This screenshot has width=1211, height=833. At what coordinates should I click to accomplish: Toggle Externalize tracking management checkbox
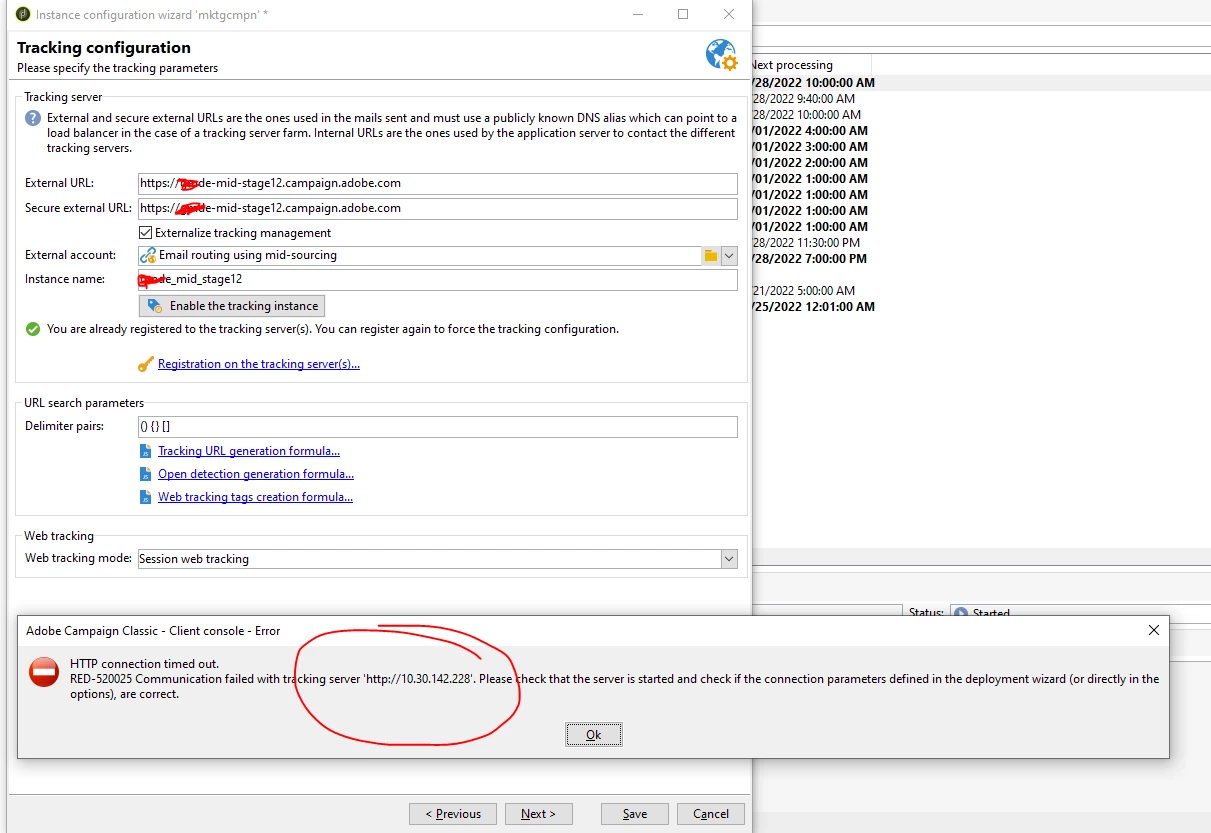(x=146, y=232)
